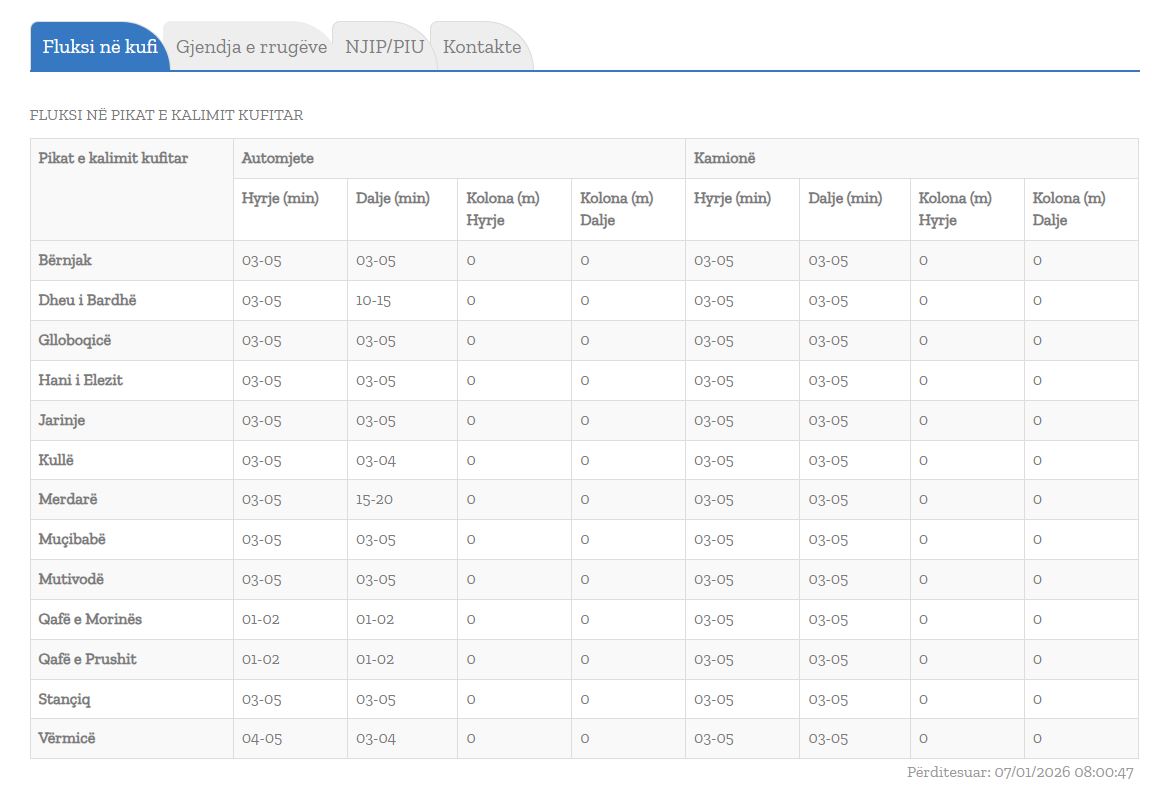Click Vërmicë's 04-05 entry time cell
This screenshot has width=1161, height=787.
[261, 739]
